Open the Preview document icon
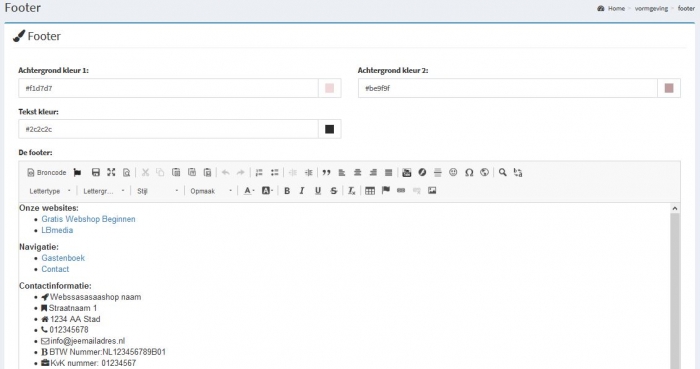Viewport: 700px width, 369px height. coord(127,172)
